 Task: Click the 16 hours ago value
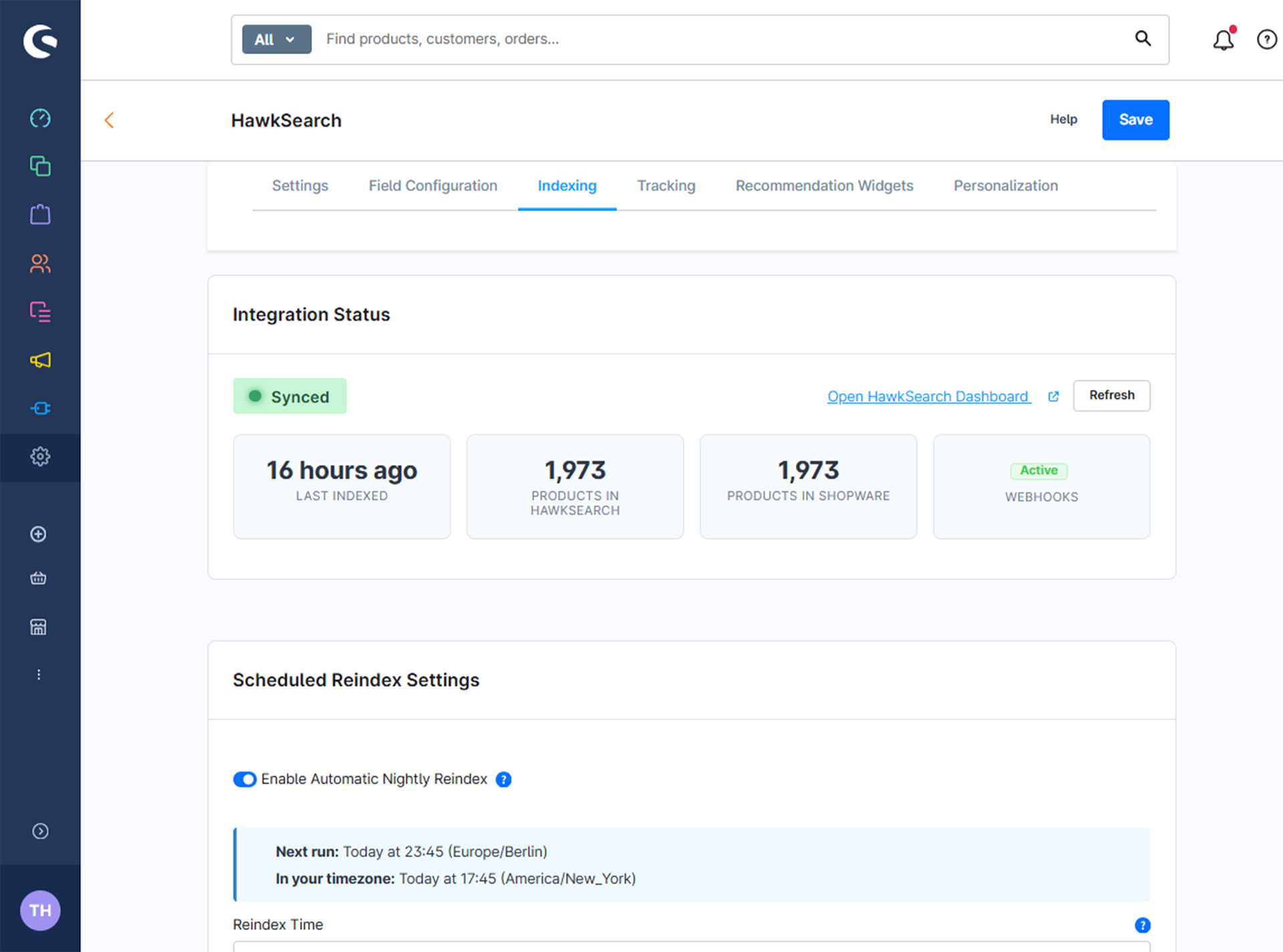[341, 470]
